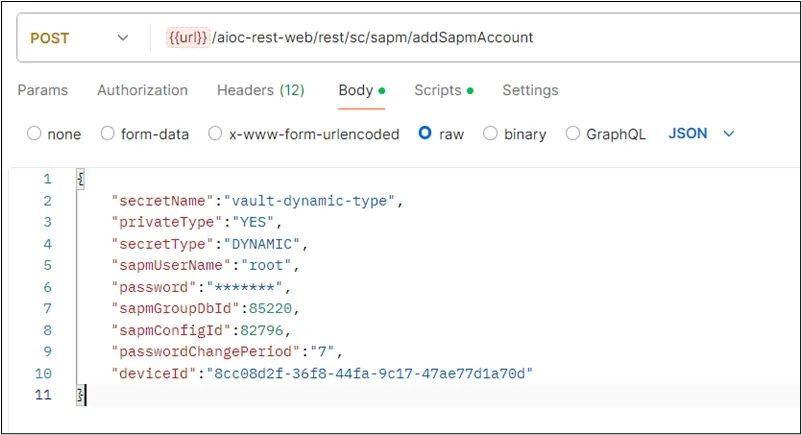The width and height of the screenshot is (802, 435).
Task: Click the "secretType" key
Action: (162, 244)
